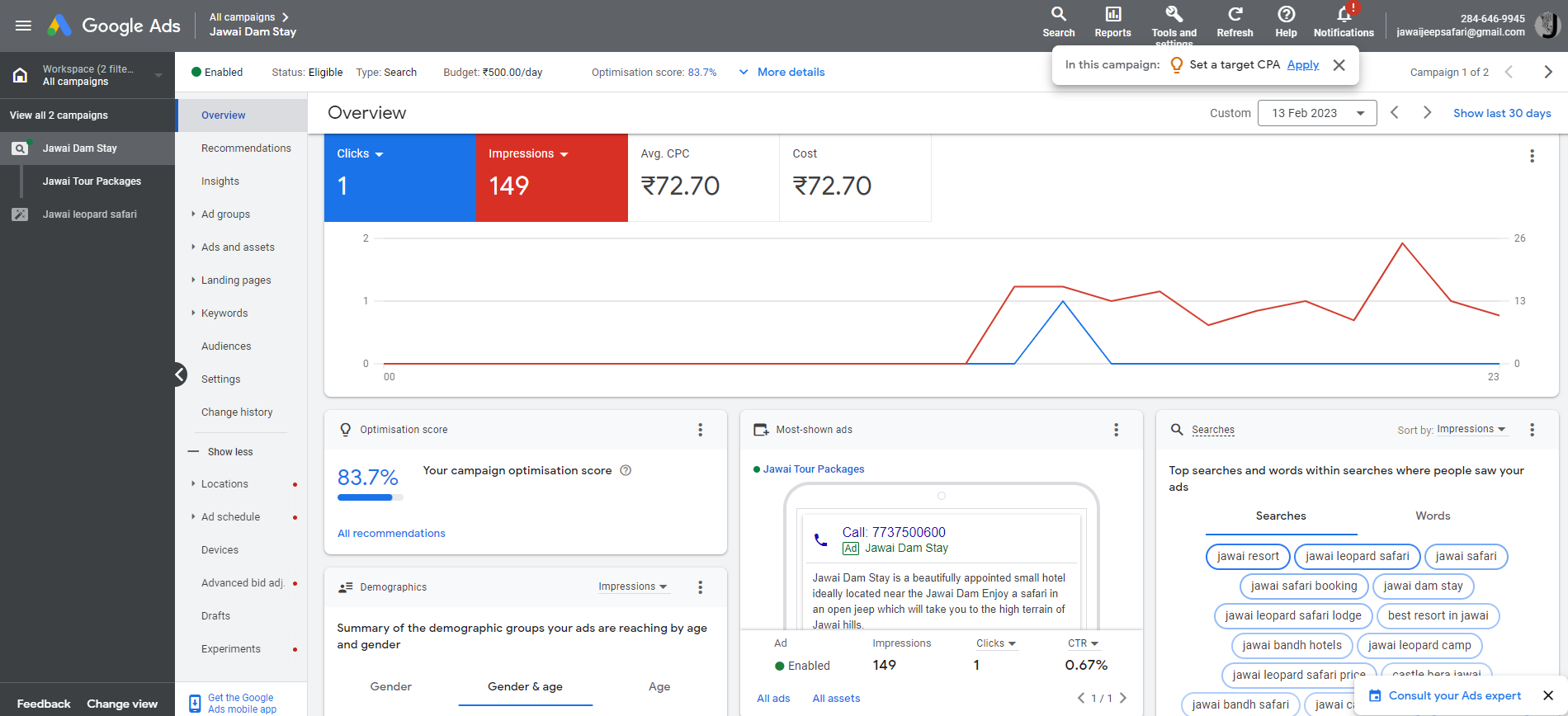
Task: Click the Get Google Ads mobile app icon
Action: [x=195, y=704]
